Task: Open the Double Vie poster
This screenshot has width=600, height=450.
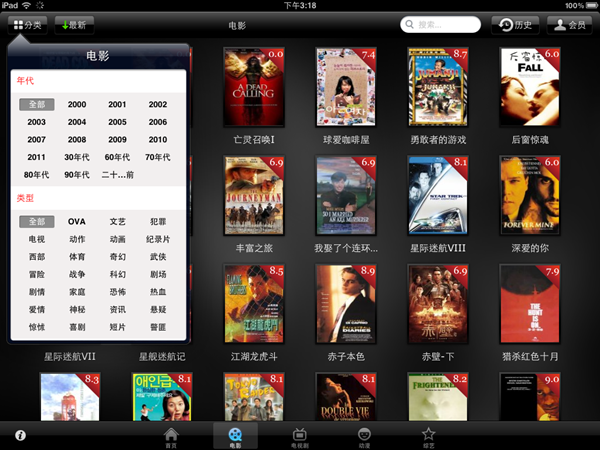Action: (x=346, y=397)
